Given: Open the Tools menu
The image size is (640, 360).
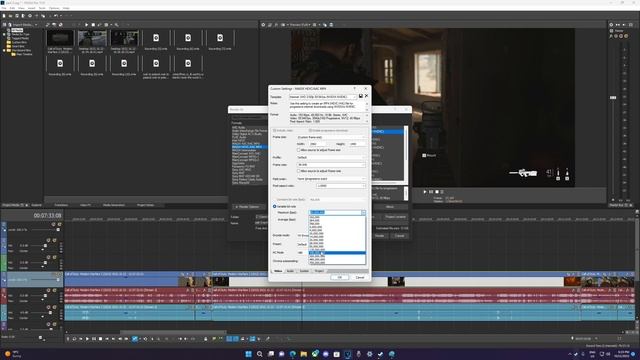Looking at the screenshot, I should click(x=42, y=8).
